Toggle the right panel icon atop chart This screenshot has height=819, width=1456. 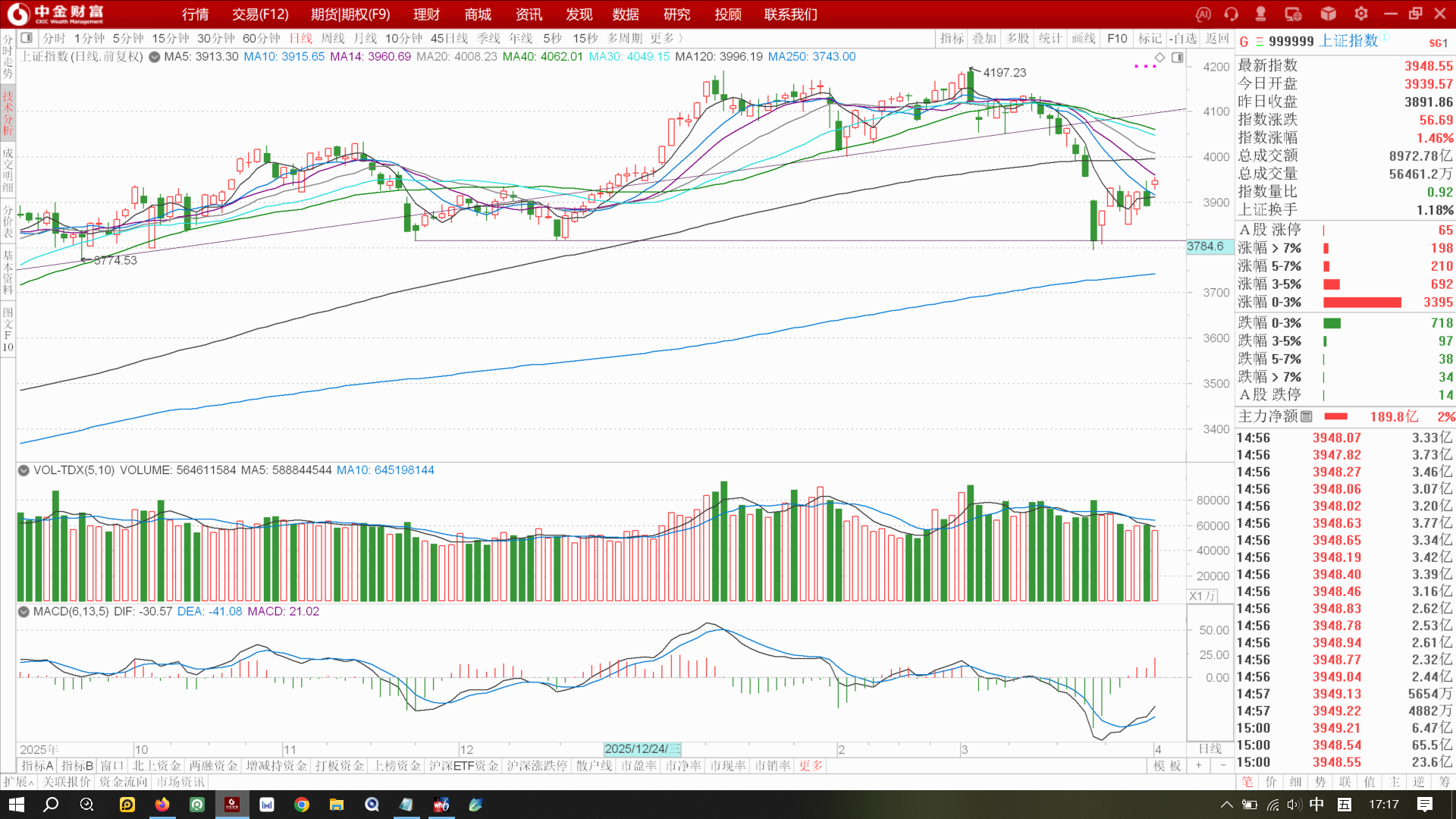pos(1177,58)
